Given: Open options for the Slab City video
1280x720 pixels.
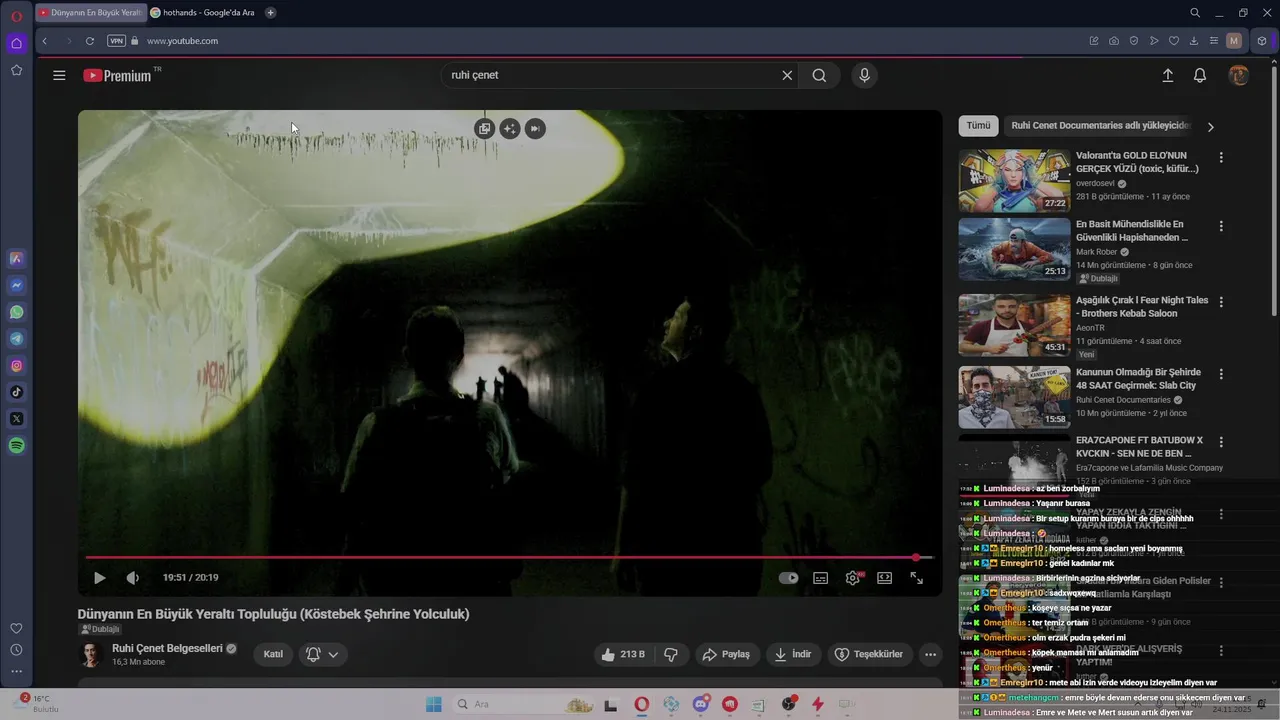Looking at the screenshot, I should [x=1221, y=374].
